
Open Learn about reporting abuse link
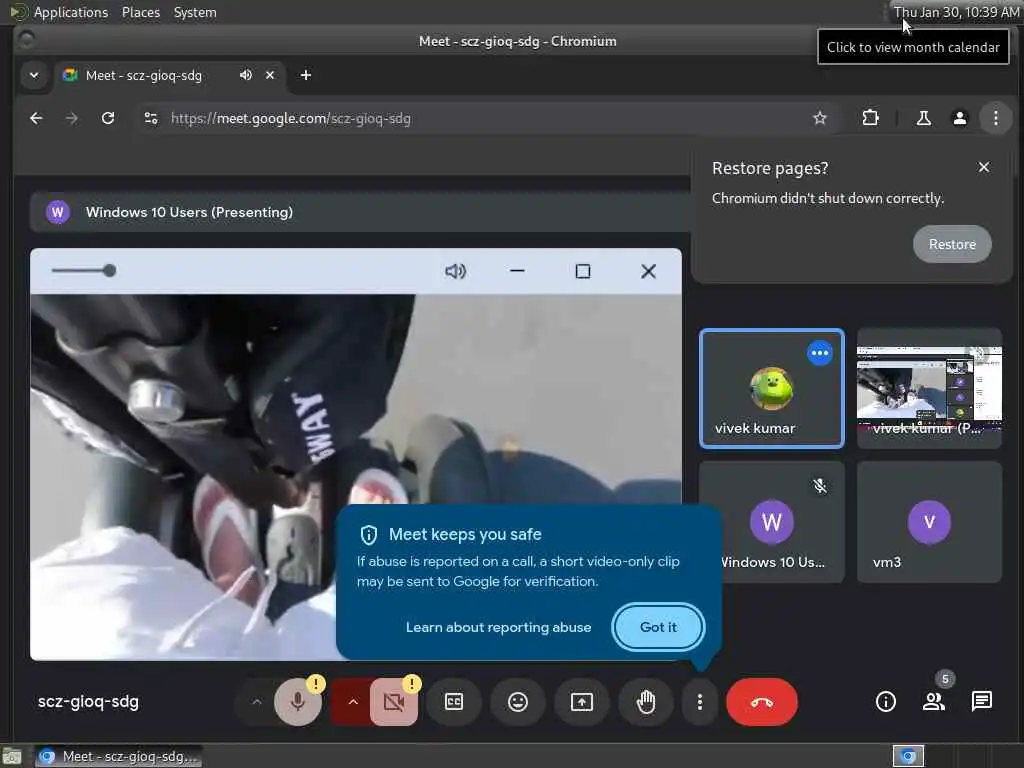(498, 627)
